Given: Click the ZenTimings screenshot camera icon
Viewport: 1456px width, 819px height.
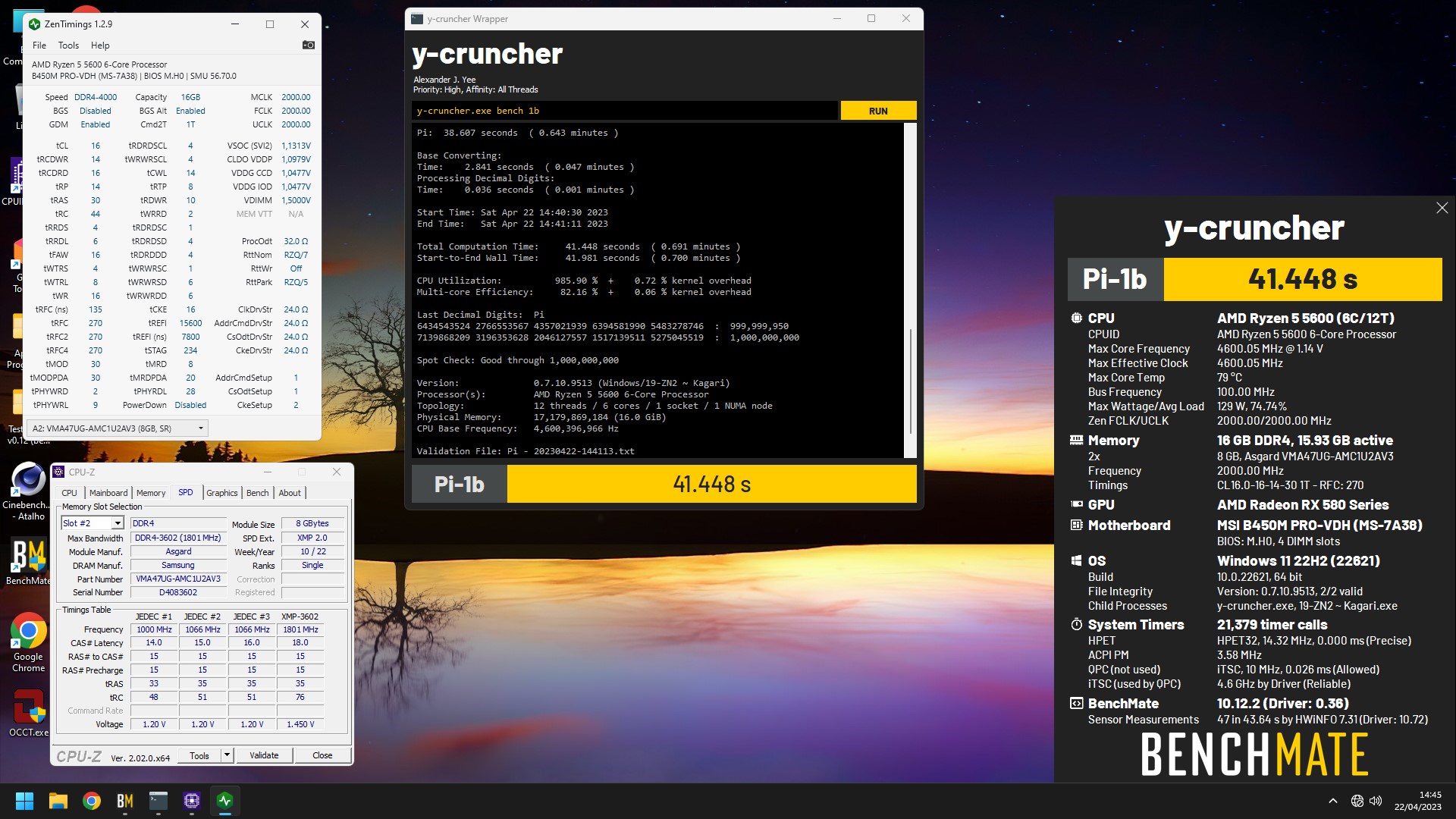Looking at the screenshot, I should tap(308, 45).
